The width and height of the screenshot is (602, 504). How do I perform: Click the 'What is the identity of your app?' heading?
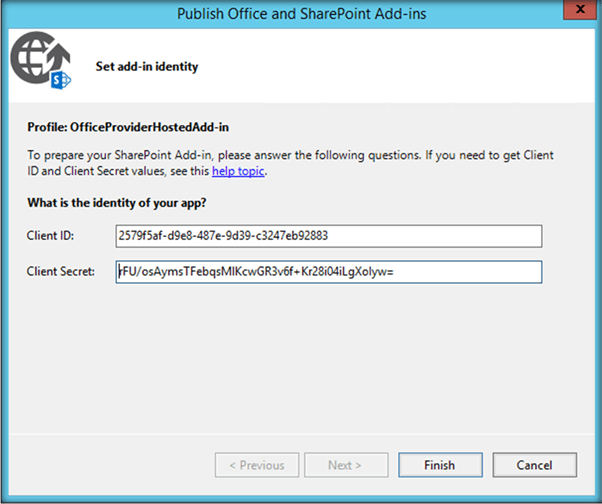[123, 203]
